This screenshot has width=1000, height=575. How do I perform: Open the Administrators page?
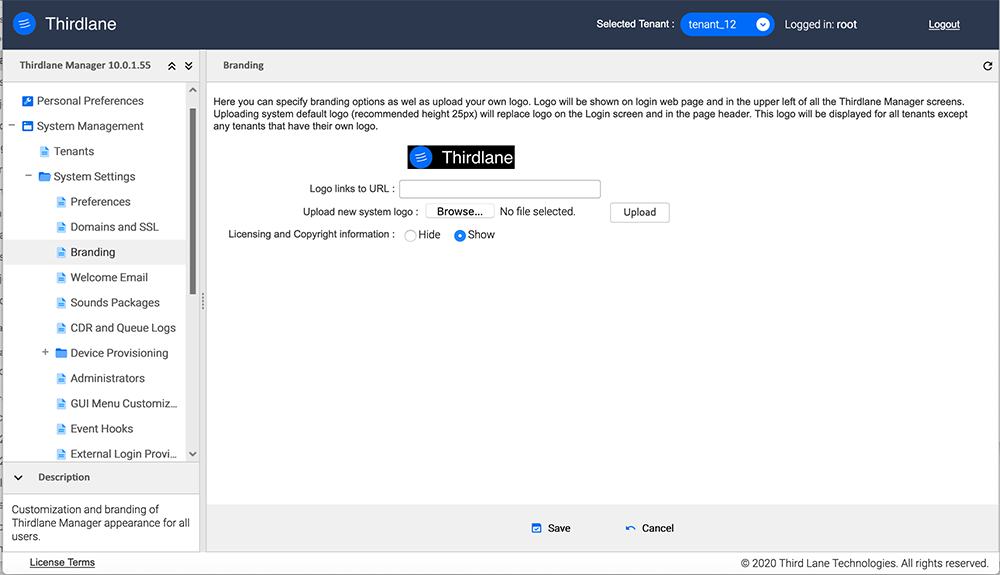click(x=107, y=378)
